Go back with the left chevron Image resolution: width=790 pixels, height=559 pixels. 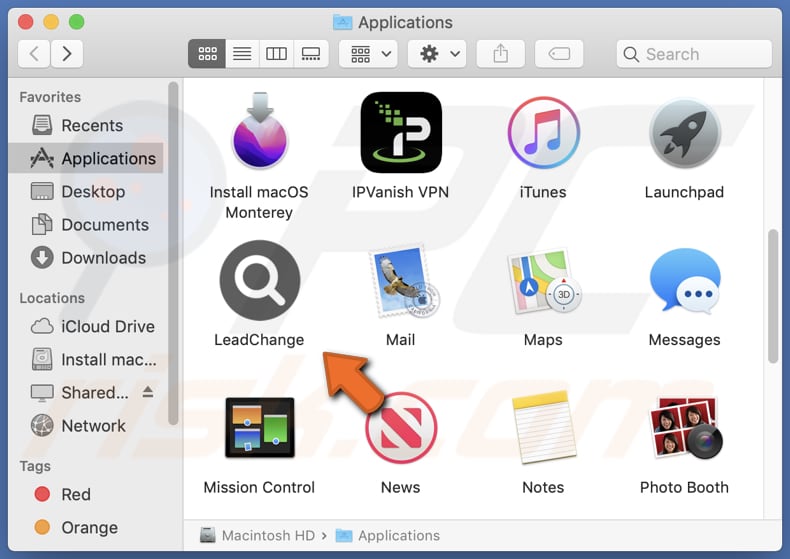tap(34, 53)
